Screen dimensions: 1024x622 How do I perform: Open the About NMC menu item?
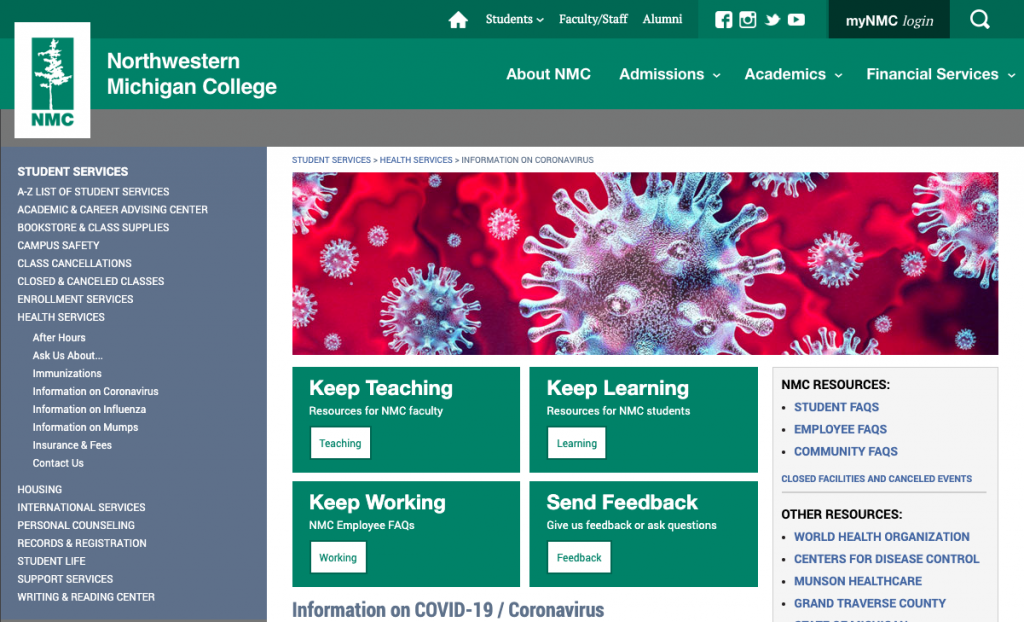[x=548, y=74]
